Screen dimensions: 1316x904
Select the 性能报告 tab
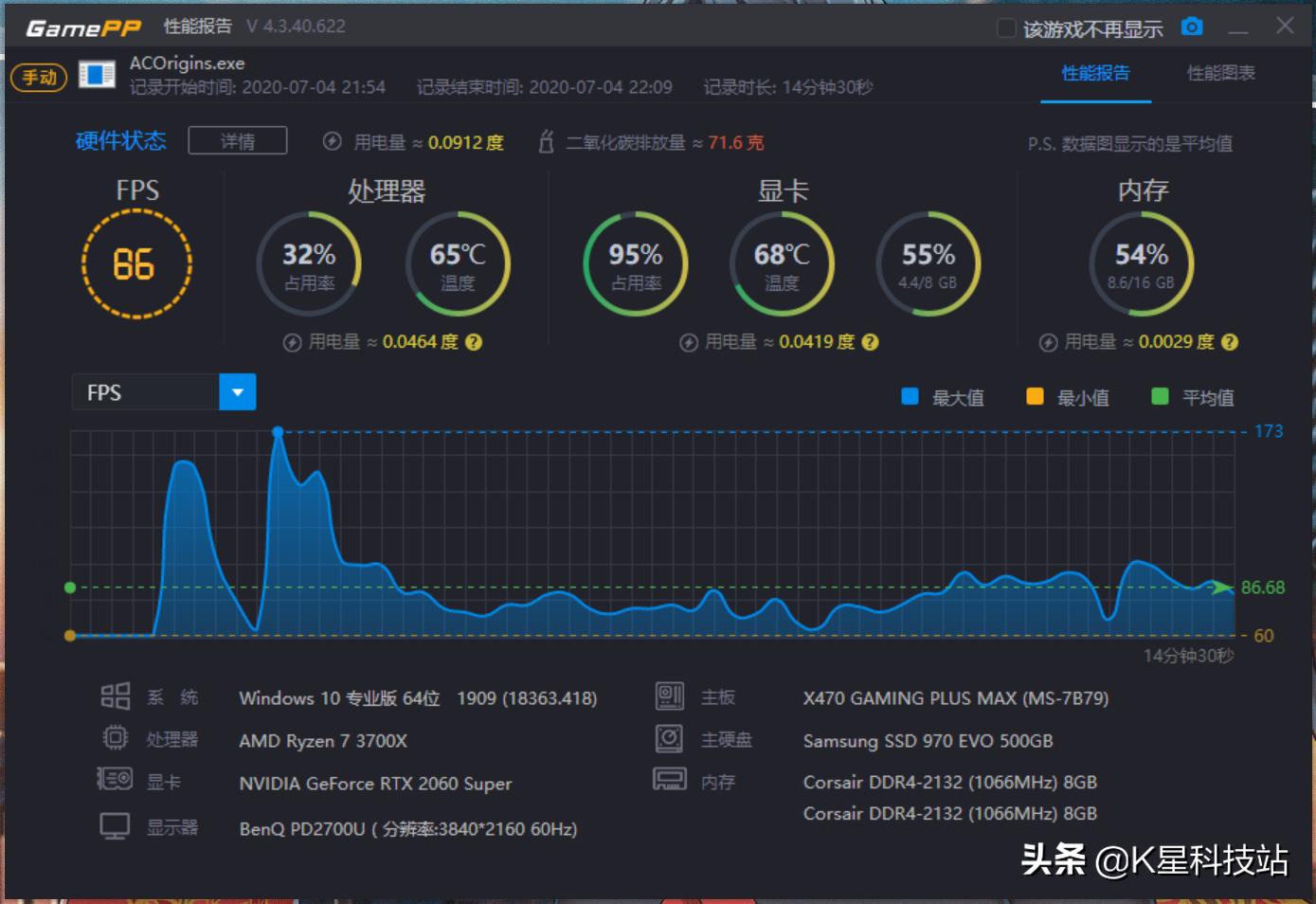pyautogui.click(x=1095, y=73)
